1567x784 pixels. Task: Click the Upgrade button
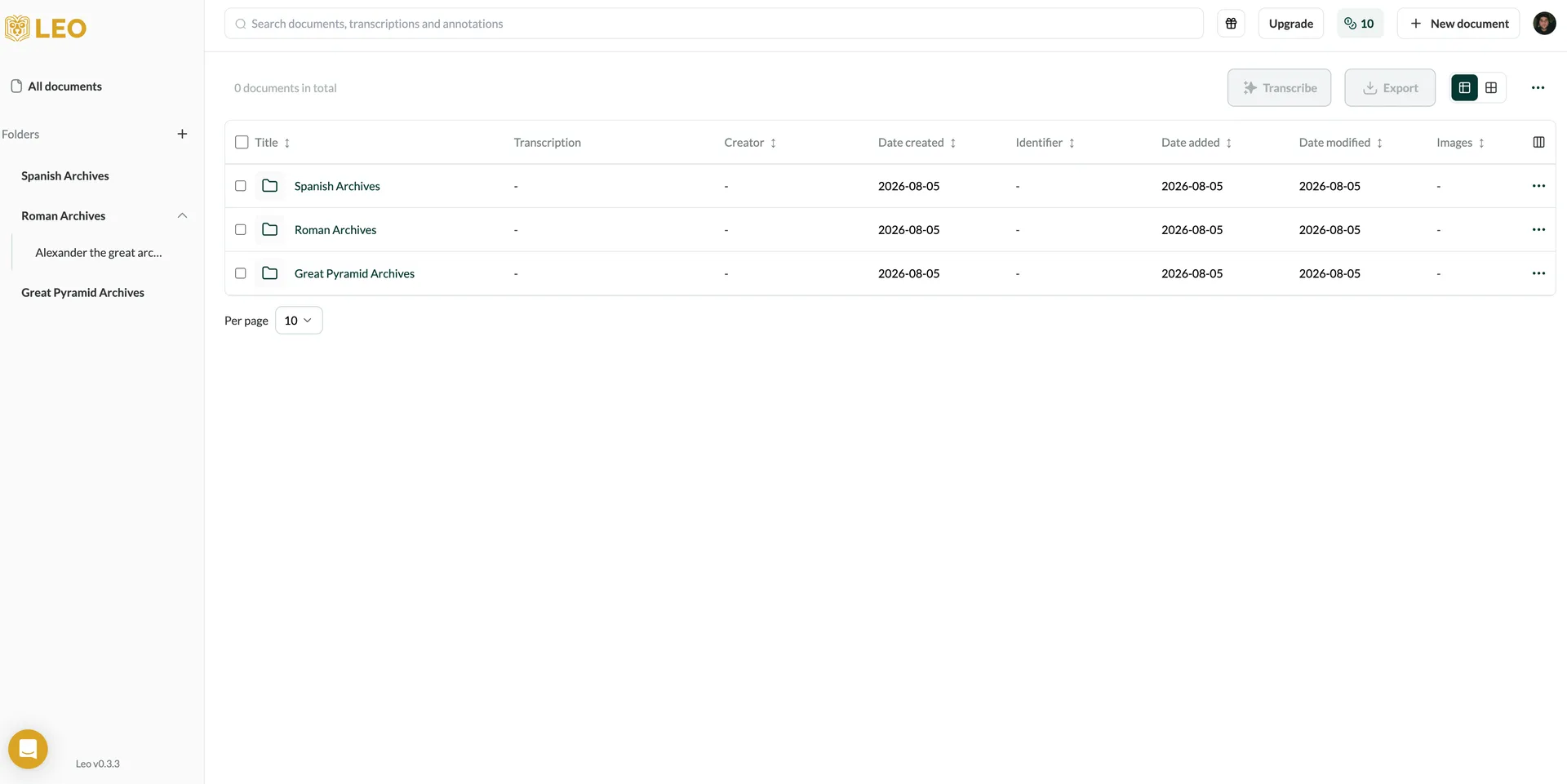pos(1290,24)
